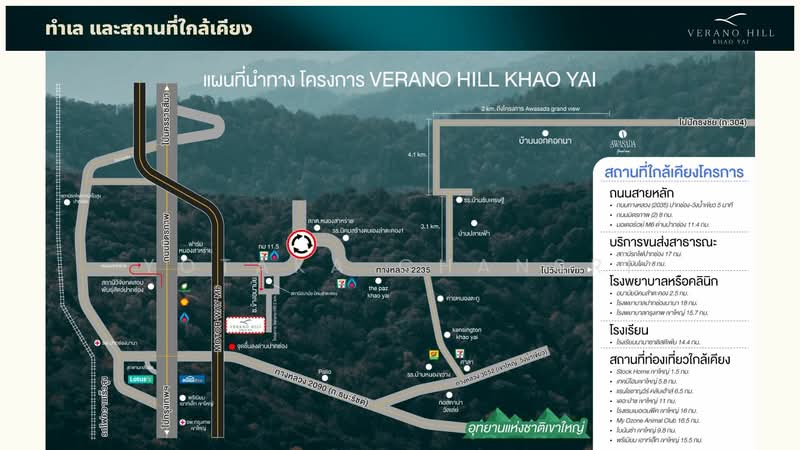Image resolution: width=800 pixels, height=450 pixels.
Task: Click the 2 km. Awasada grand view distance label
Action: [530, 109]
